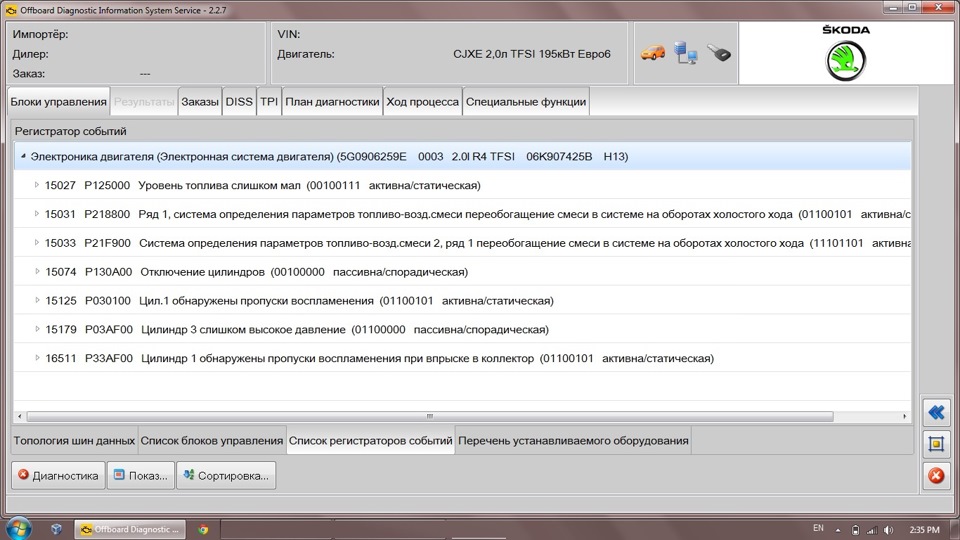Open Специальные функции tab

click(526, 102)
